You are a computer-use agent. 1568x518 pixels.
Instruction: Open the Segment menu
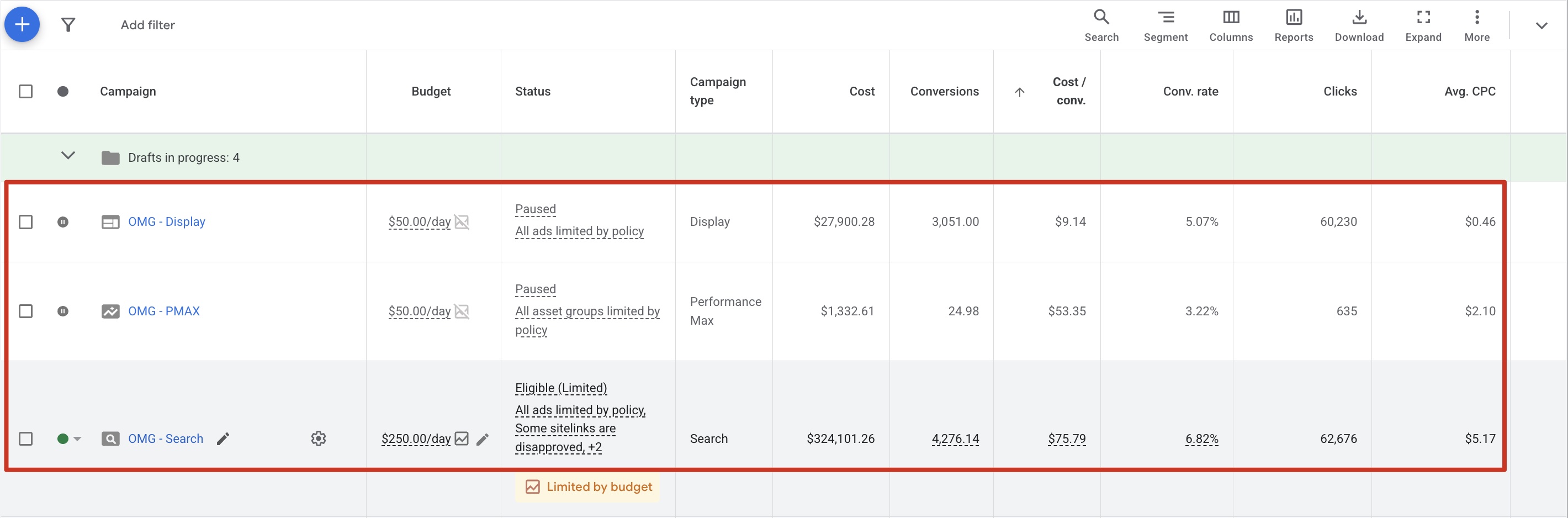coord(1165,25)
